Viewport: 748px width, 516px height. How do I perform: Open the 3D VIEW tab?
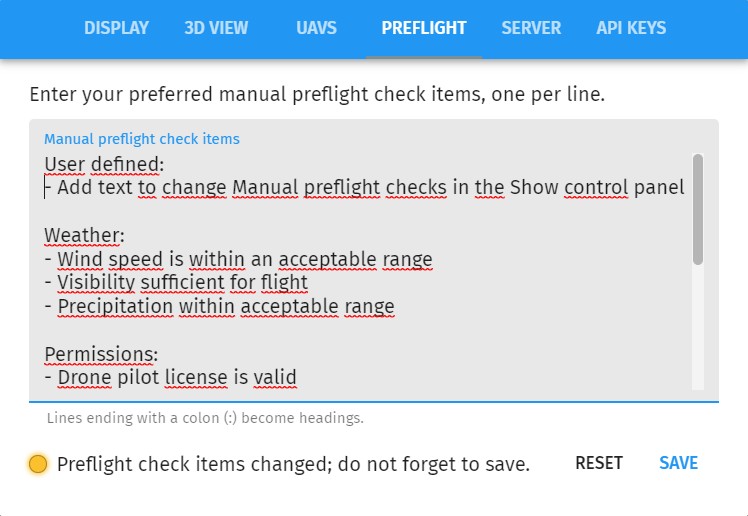216,28
